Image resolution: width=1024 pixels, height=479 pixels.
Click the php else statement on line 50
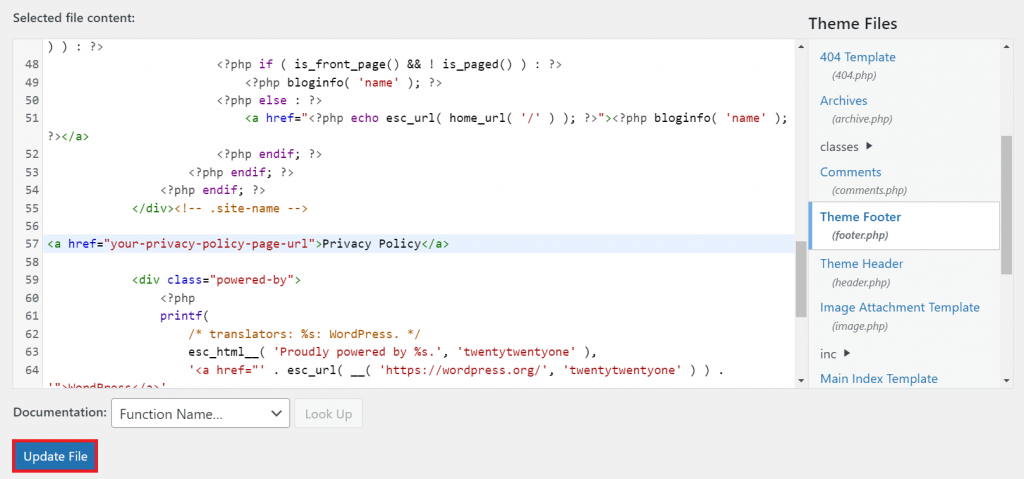point(269,100)
